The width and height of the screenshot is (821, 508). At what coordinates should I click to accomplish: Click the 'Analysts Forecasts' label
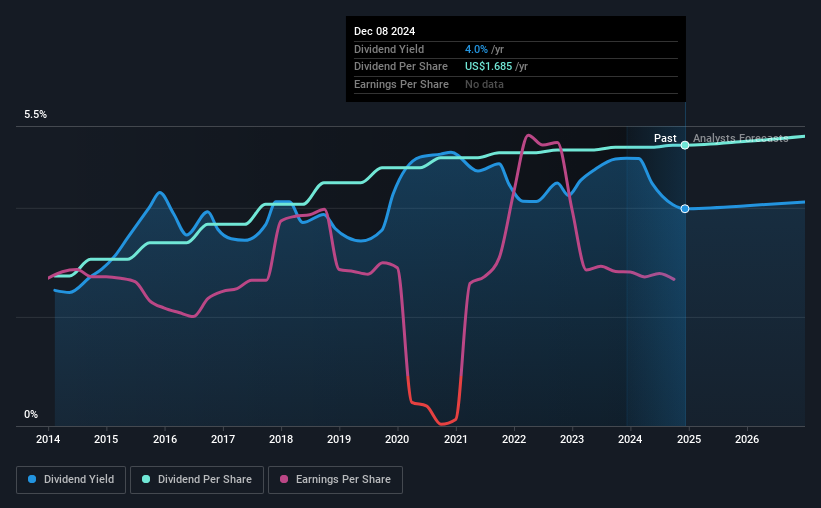(x=740, y=138)
